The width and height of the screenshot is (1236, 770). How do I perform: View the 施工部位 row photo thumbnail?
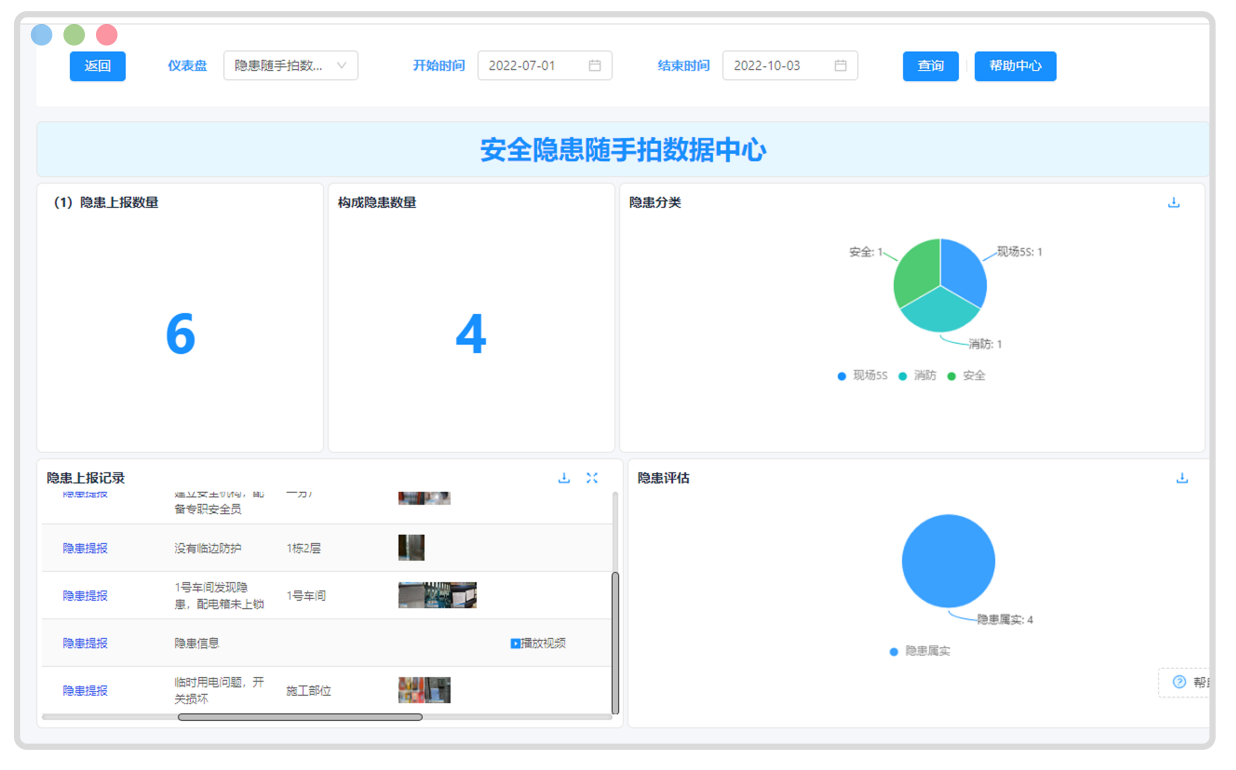424,689
